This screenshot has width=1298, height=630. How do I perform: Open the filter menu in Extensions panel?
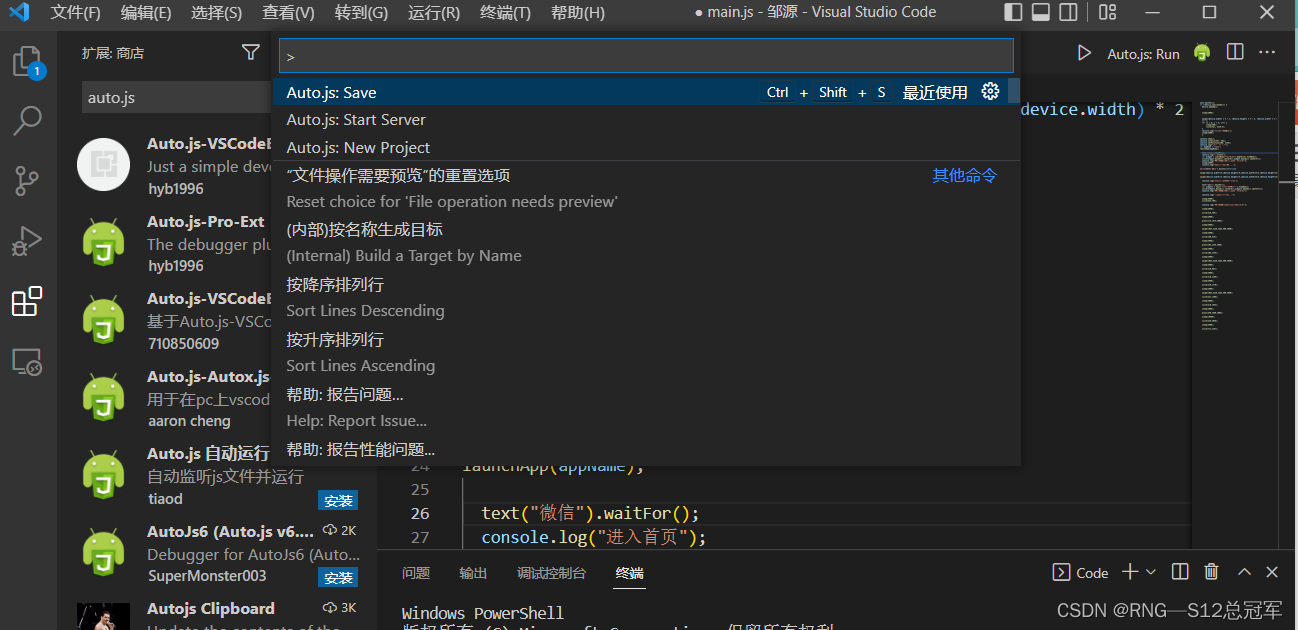coord(250,53)
